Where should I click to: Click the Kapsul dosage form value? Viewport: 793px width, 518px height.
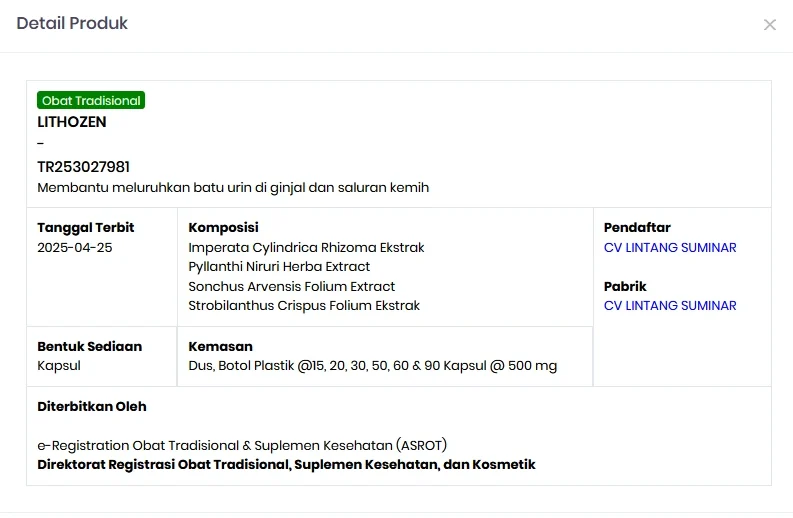tap(59, 366)
